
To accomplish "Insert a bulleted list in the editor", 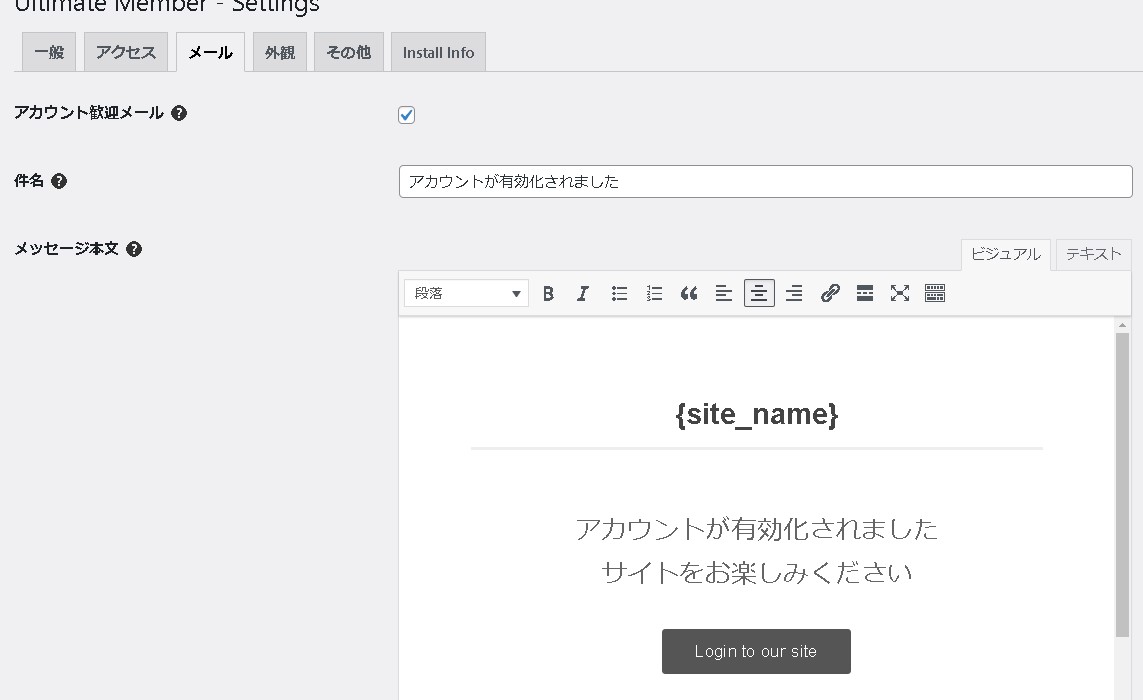I will tap(619, 293).
